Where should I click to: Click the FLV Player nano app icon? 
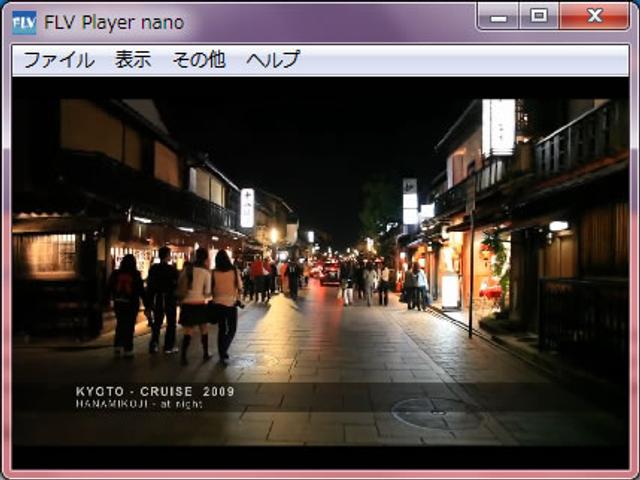(24, 23)
